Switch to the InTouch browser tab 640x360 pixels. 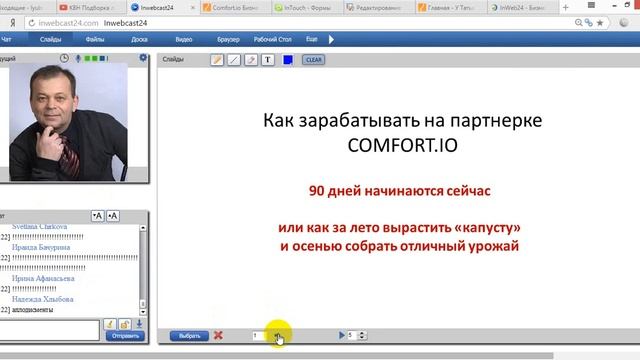(307, 7)
